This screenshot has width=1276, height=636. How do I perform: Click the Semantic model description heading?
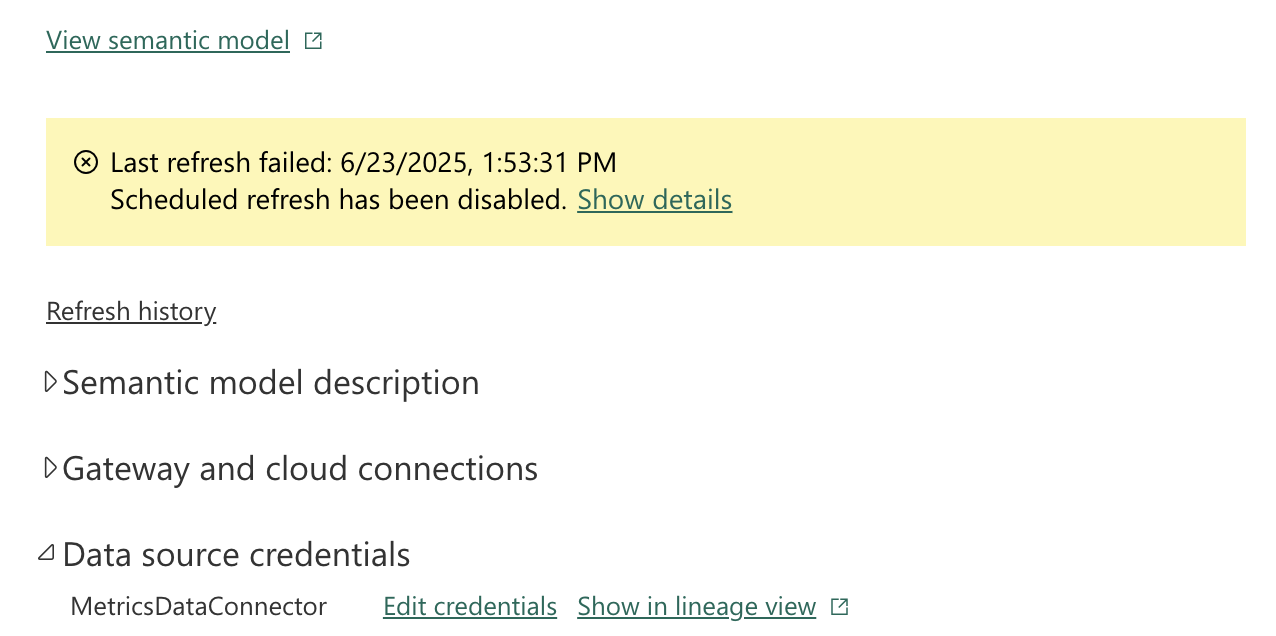pyautogui.click(x=271, y=383)
